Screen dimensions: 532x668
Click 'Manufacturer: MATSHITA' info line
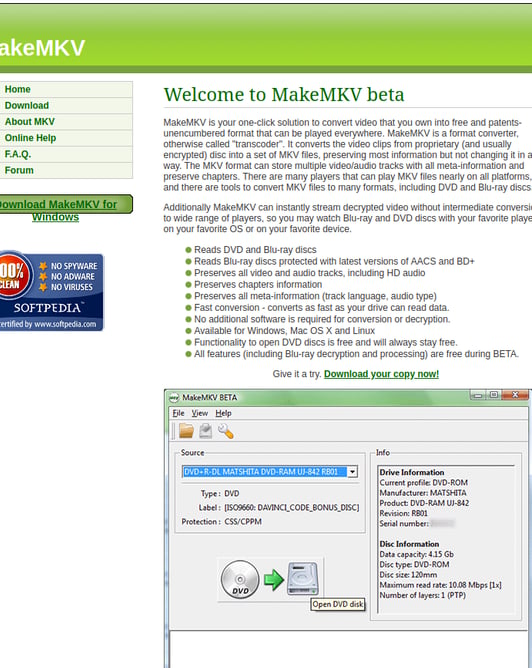pos(423,493)
